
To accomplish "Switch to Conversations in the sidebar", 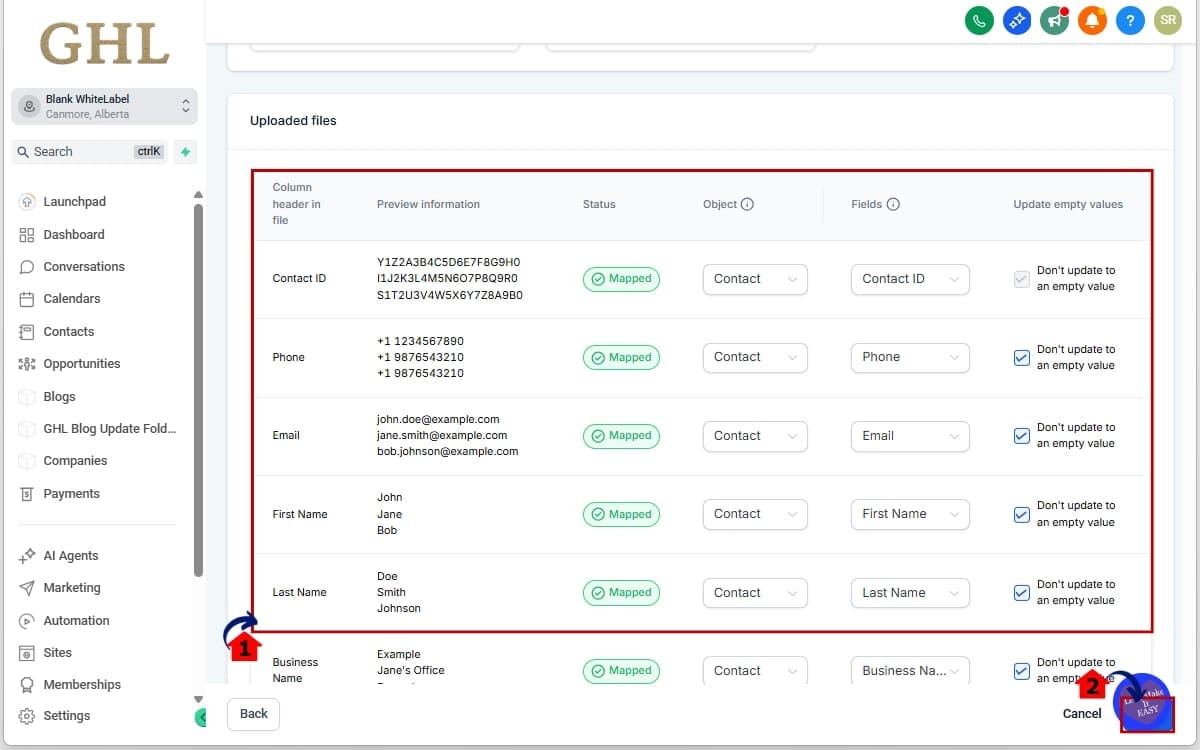I will click(84, 266).
